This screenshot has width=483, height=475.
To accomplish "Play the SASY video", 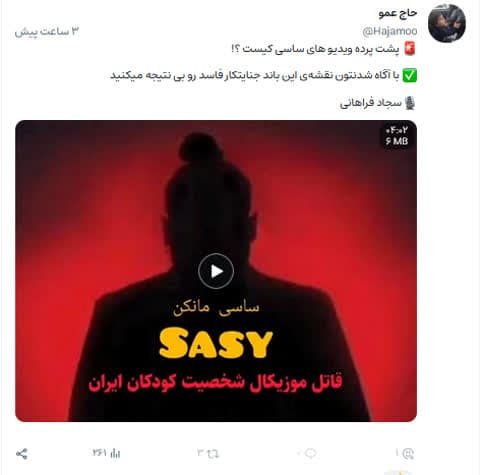I will tap(216, 271).
